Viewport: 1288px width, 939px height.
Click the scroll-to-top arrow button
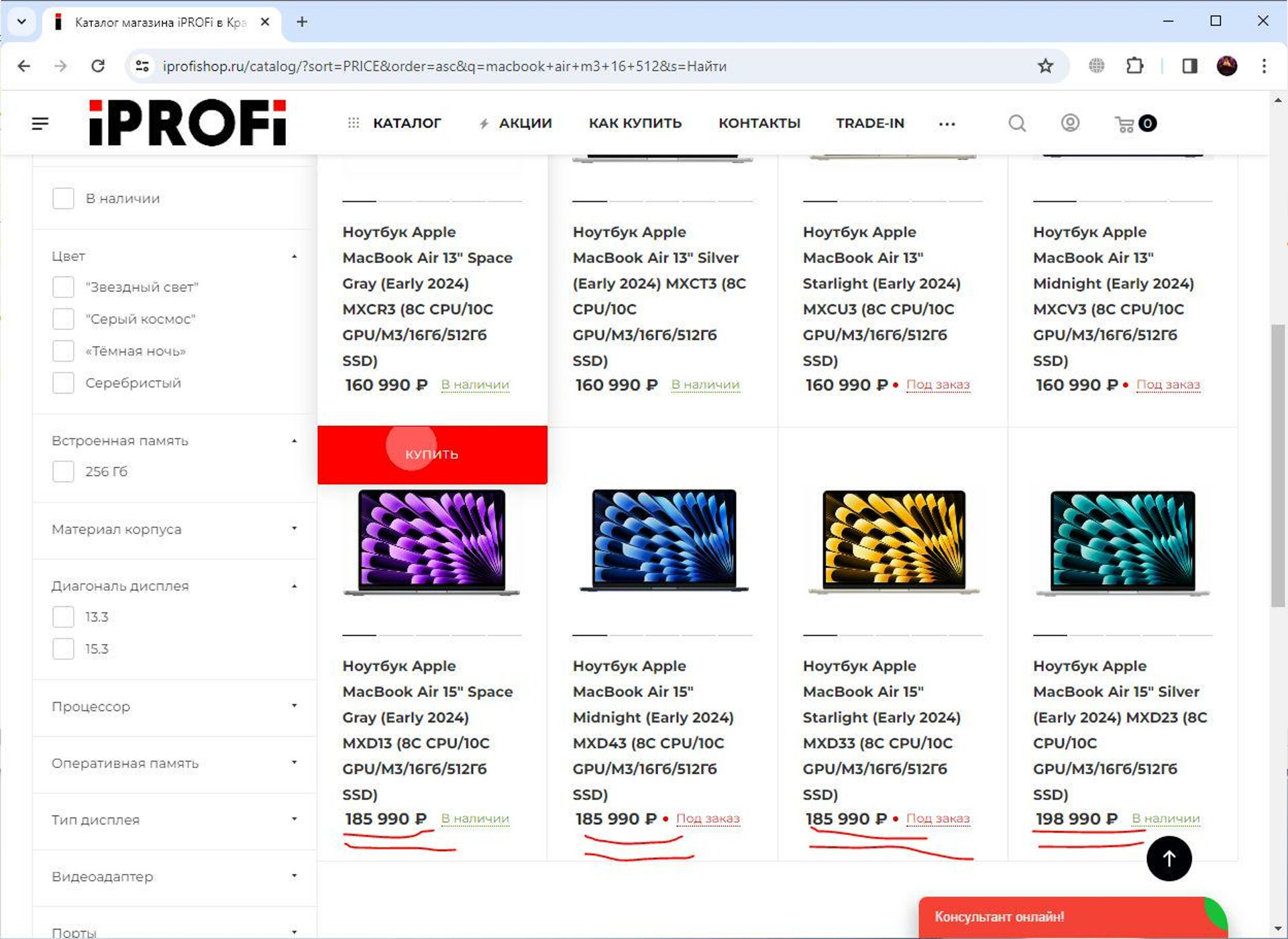1169,859
